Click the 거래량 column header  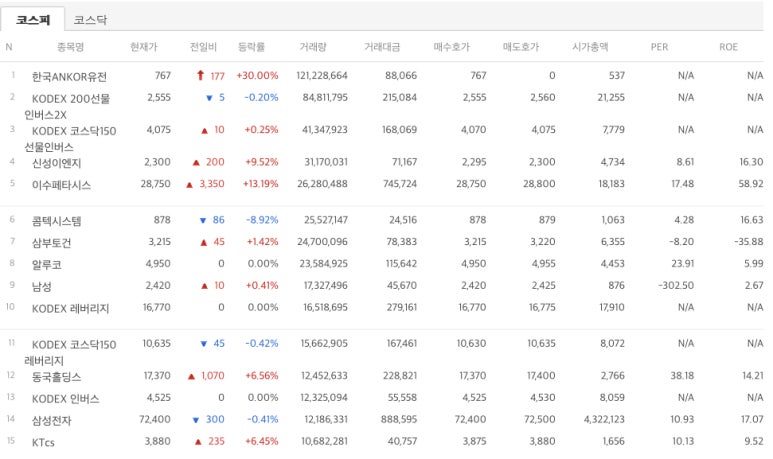(x=313, y=47)
